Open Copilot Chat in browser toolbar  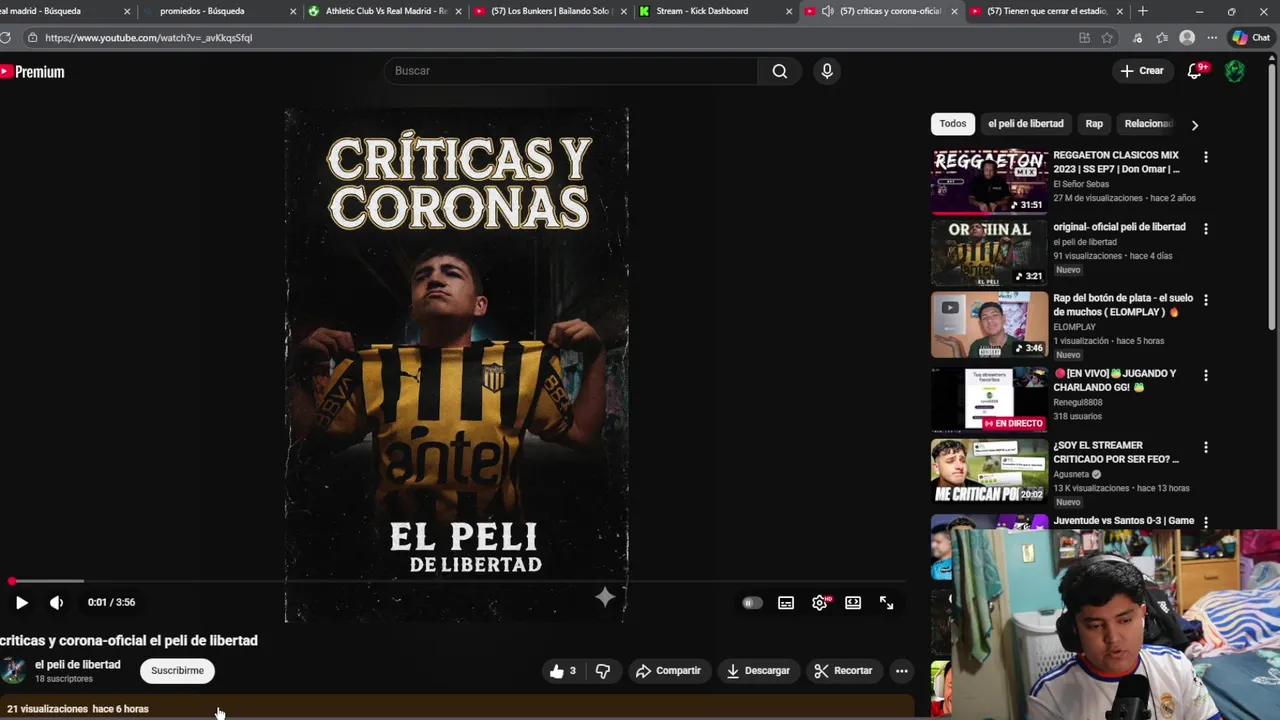1251,38
